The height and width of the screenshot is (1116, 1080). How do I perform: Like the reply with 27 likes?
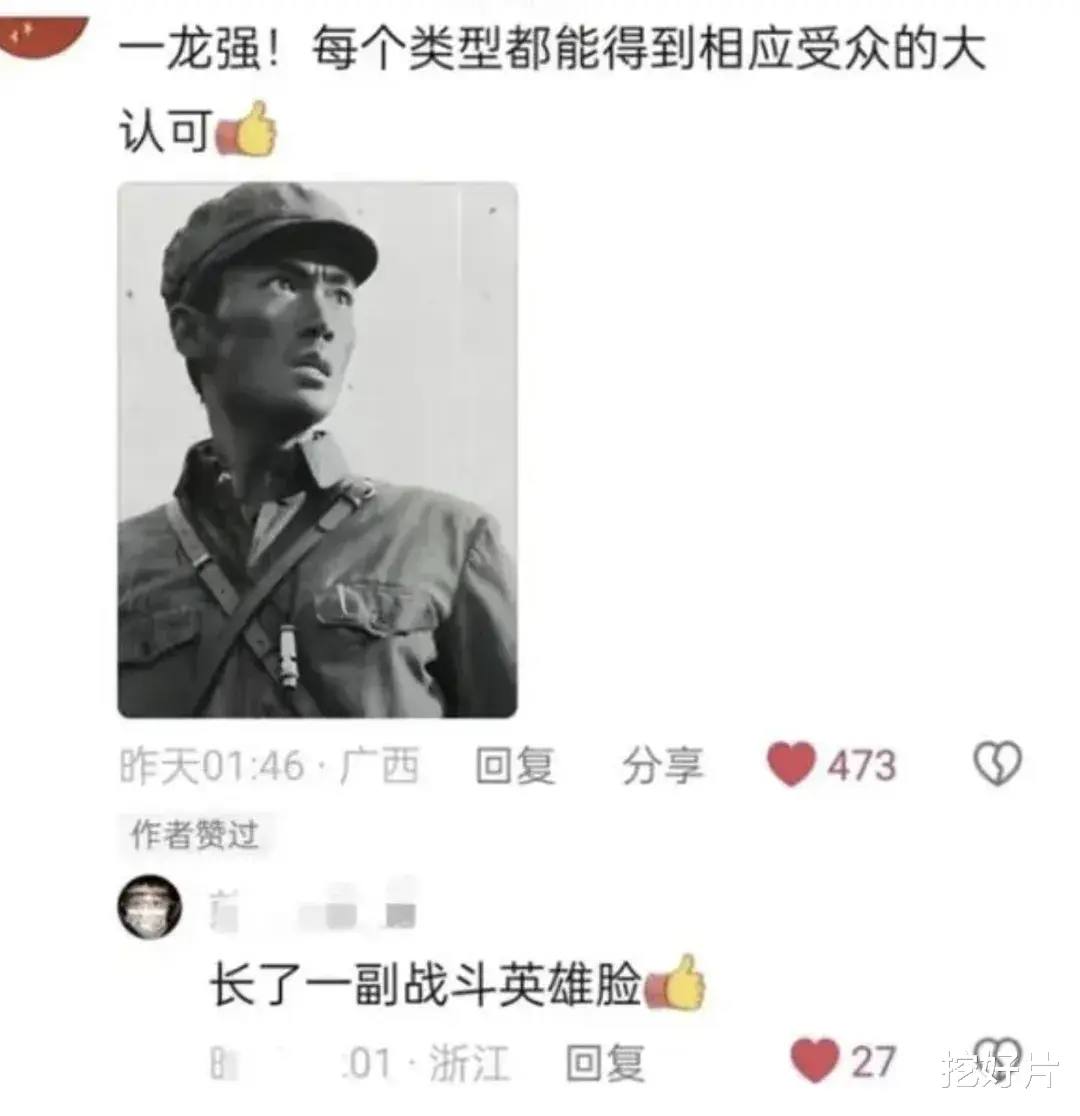[814, 1060]
